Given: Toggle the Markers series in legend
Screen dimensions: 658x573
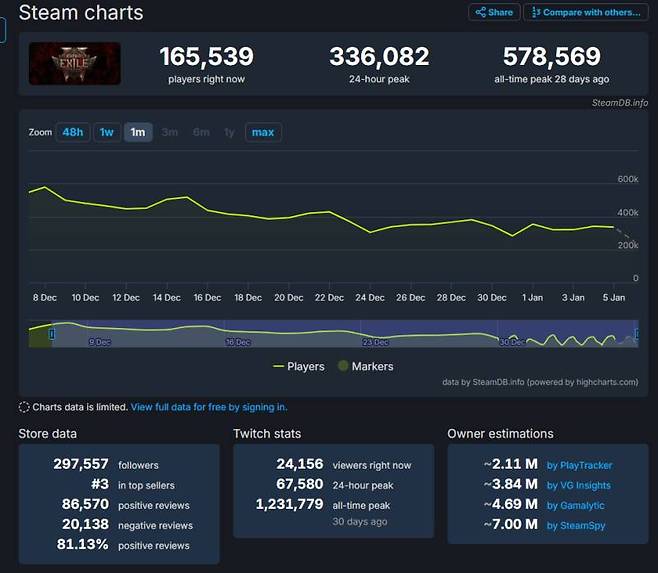Looking at the screenshot, I should (366, 366).
